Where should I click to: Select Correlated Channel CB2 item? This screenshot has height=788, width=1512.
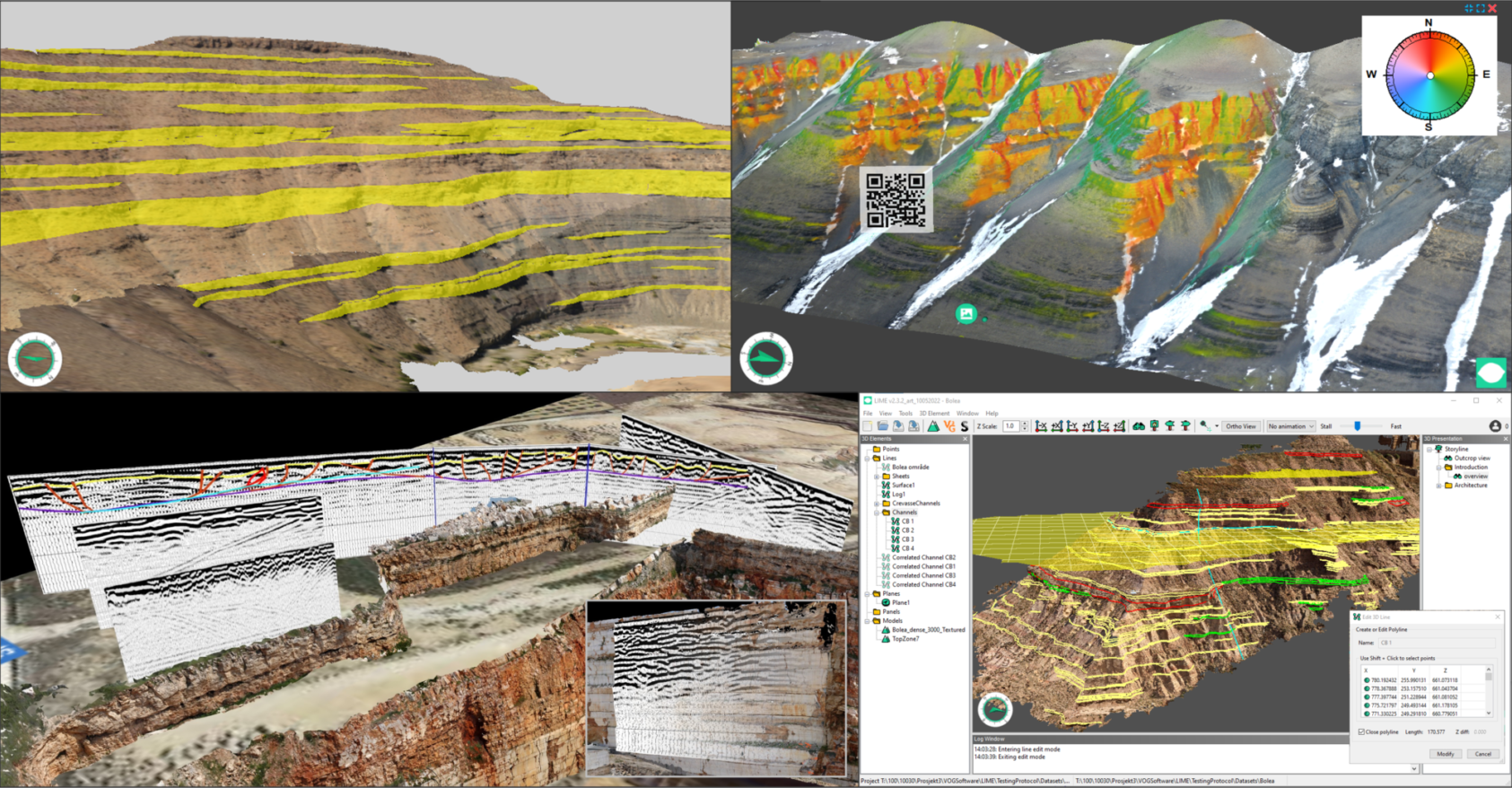(x=923, y=557)
